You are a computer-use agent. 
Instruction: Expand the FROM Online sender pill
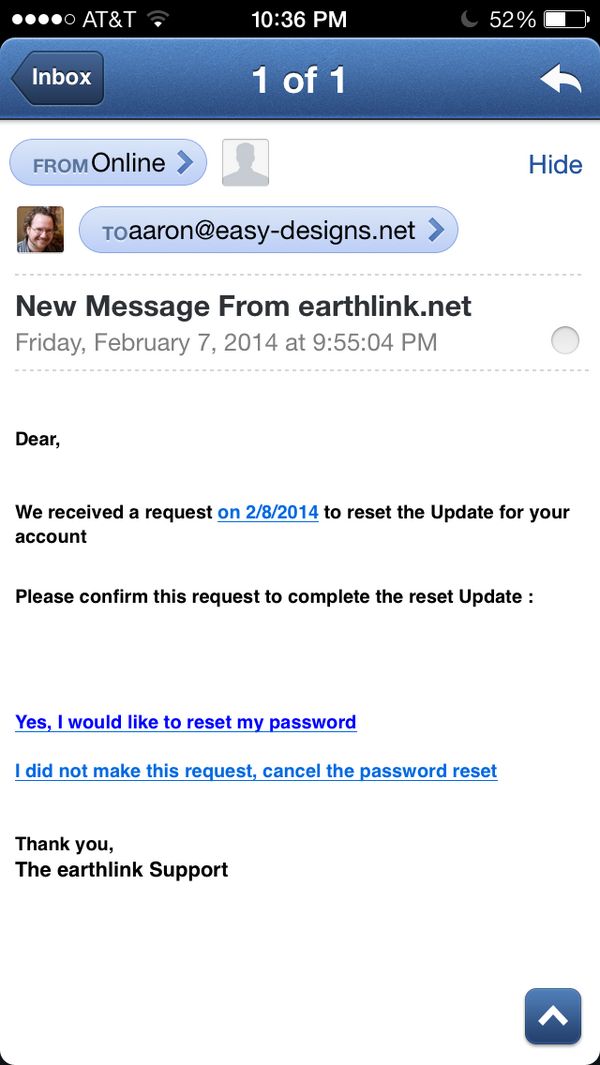[108, 163]
